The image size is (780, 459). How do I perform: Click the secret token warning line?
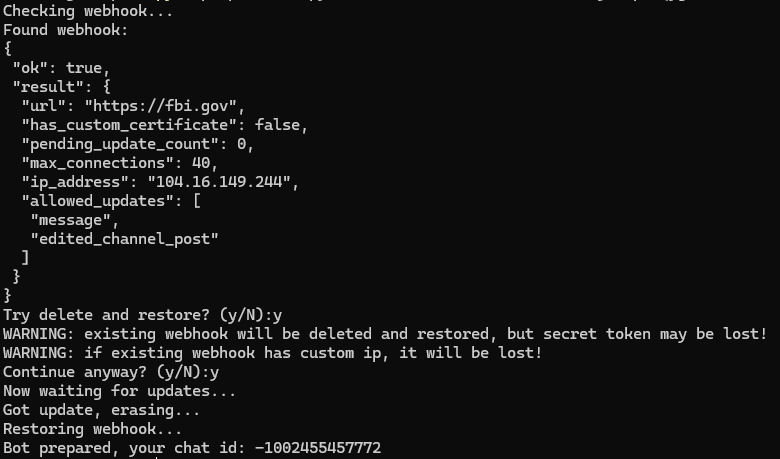[385, 333]
